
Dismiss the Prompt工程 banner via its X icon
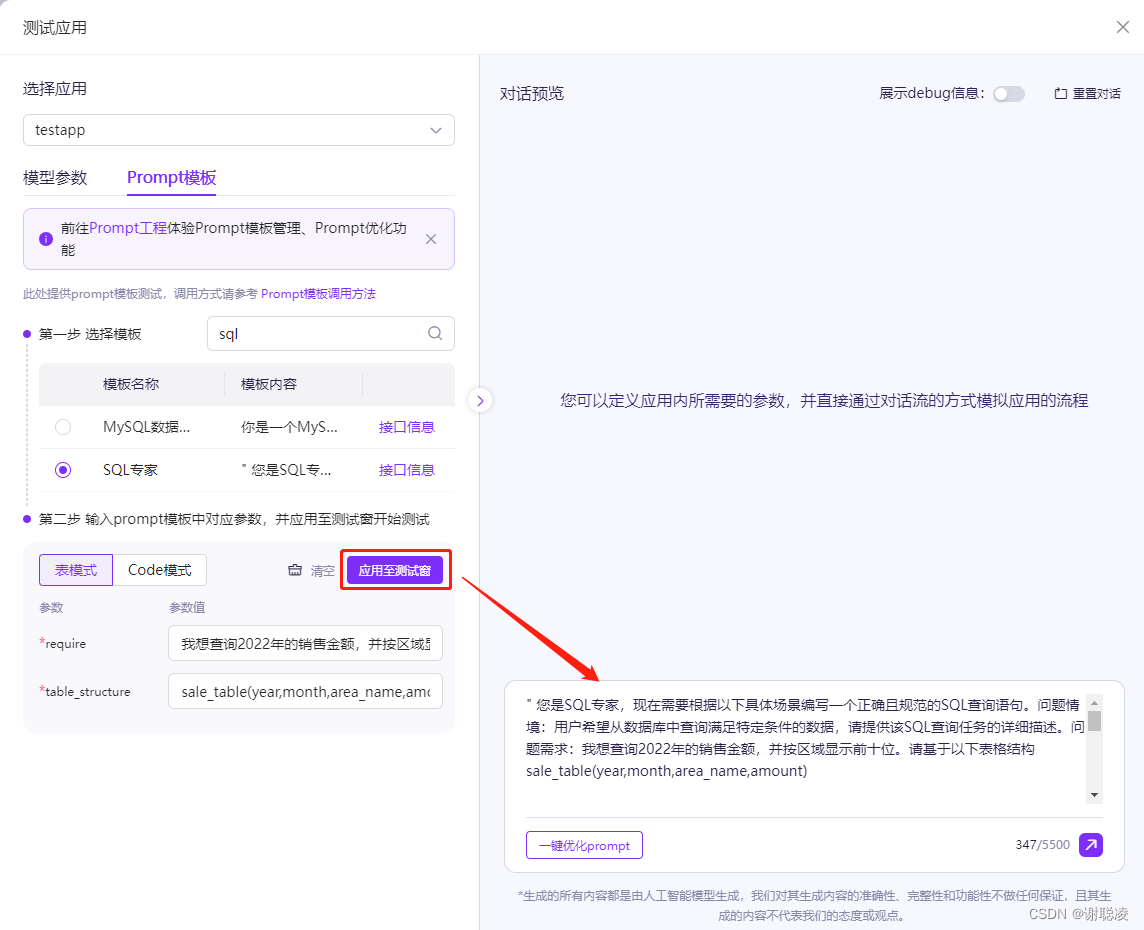(430, 239)
